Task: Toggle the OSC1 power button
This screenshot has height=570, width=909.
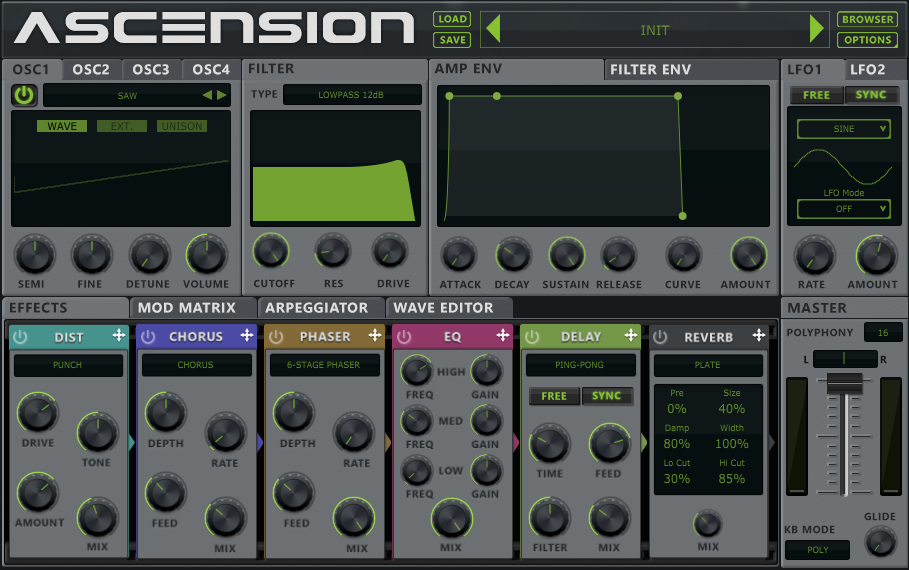Action: pos(23,95)
